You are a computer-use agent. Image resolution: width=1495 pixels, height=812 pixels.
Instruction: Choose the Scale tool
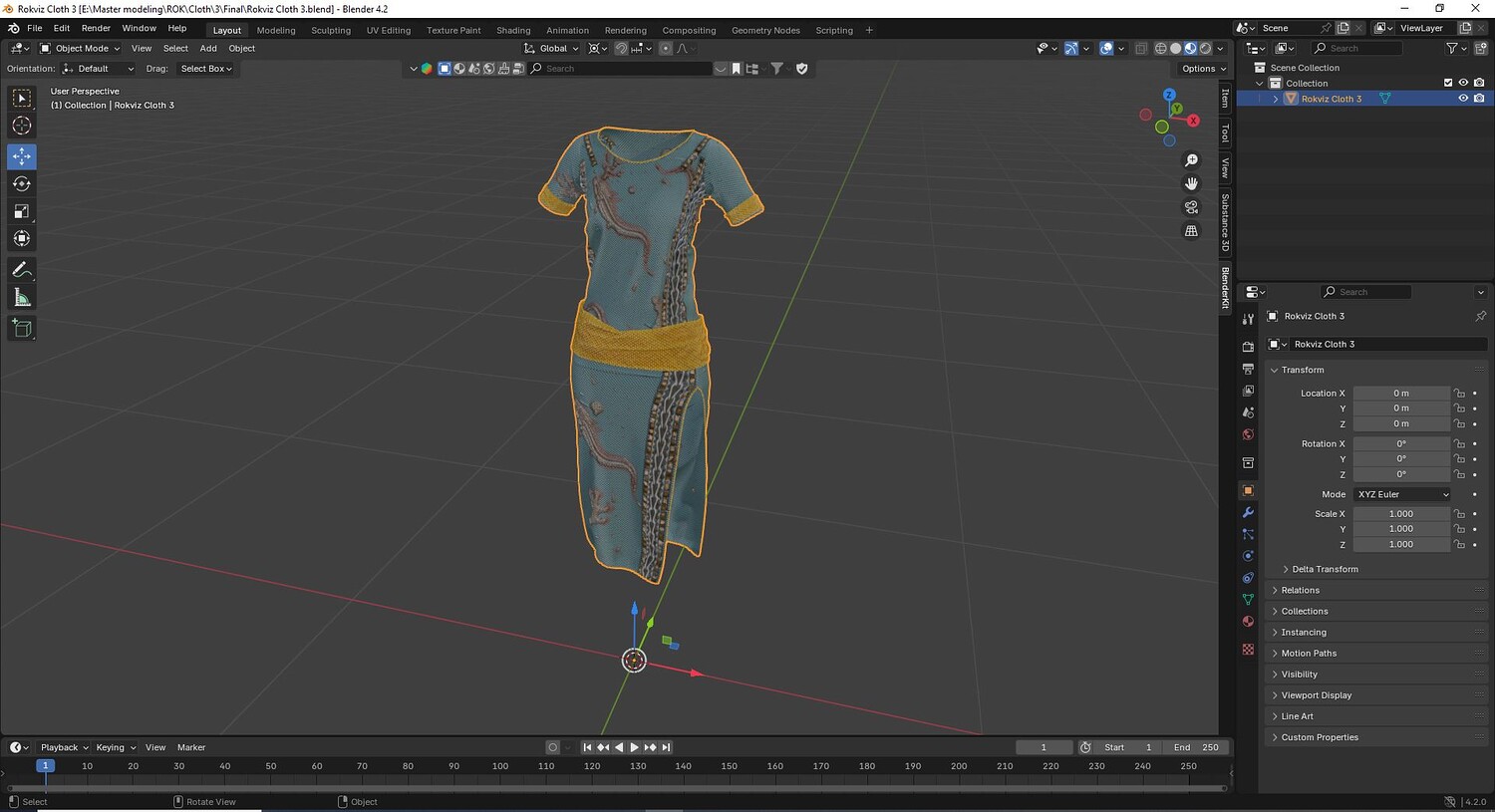pyautogui.click(x=21, y=211)
